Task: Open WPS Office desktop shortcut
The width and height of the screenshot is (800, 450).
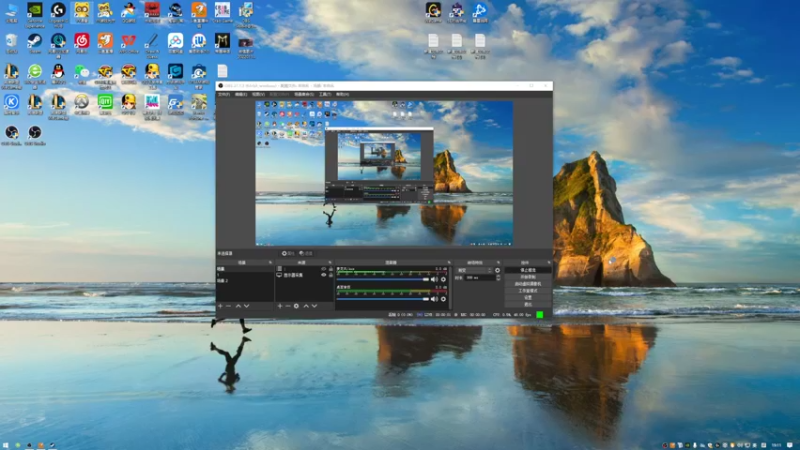Action: point(129,43)
